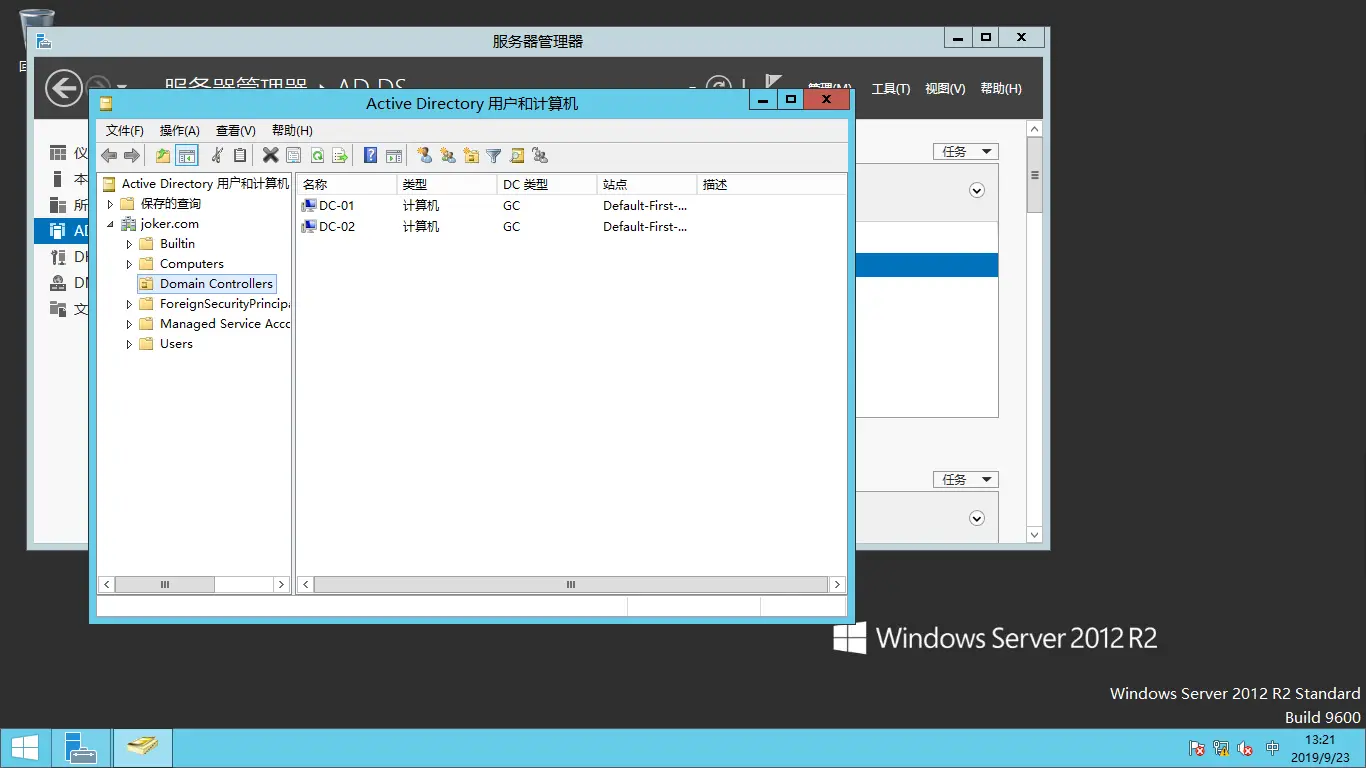
Task: Expand the Managed Service Accounts node
Action: click(x=129, y=324)
